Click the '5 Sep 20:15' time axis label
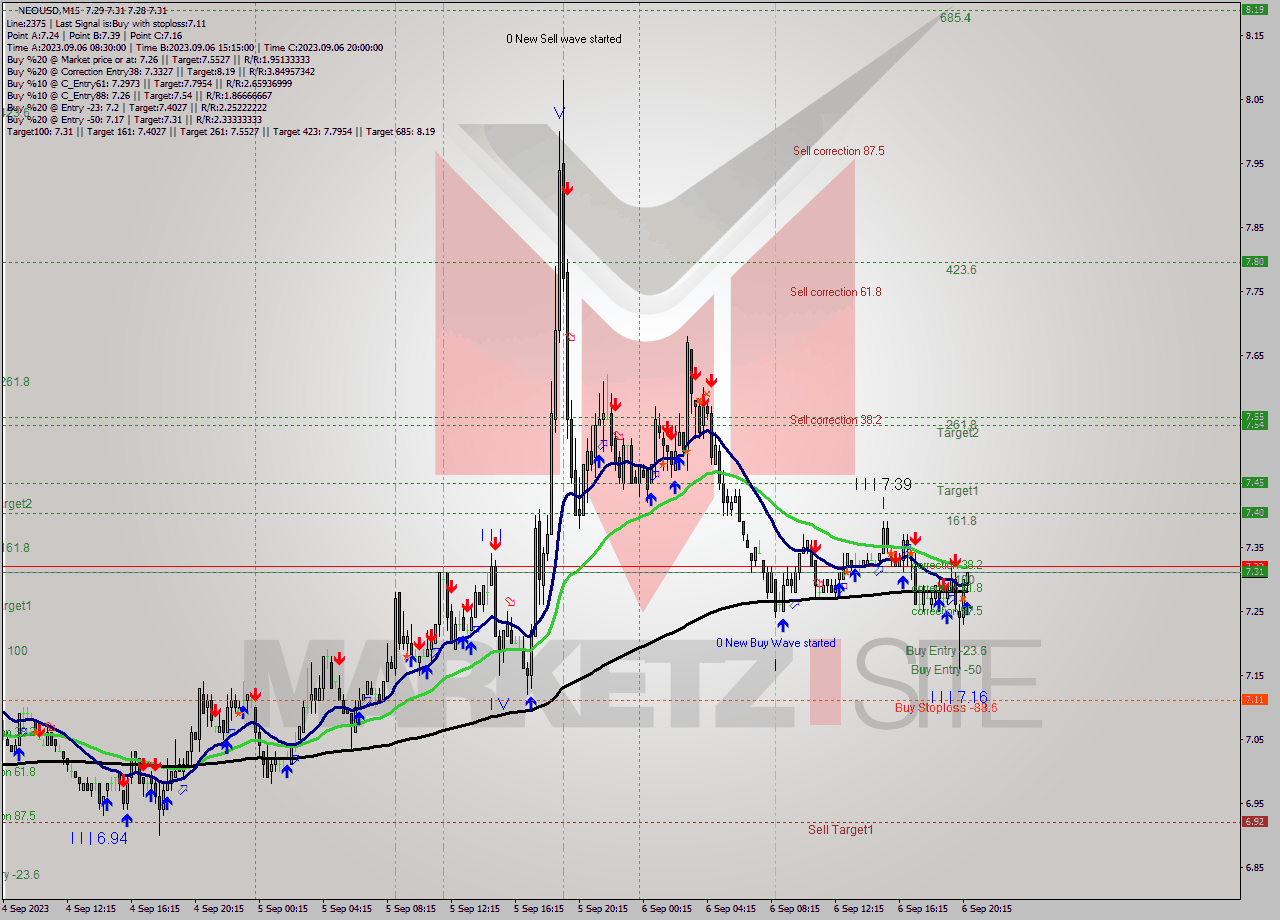 (603, 909)
